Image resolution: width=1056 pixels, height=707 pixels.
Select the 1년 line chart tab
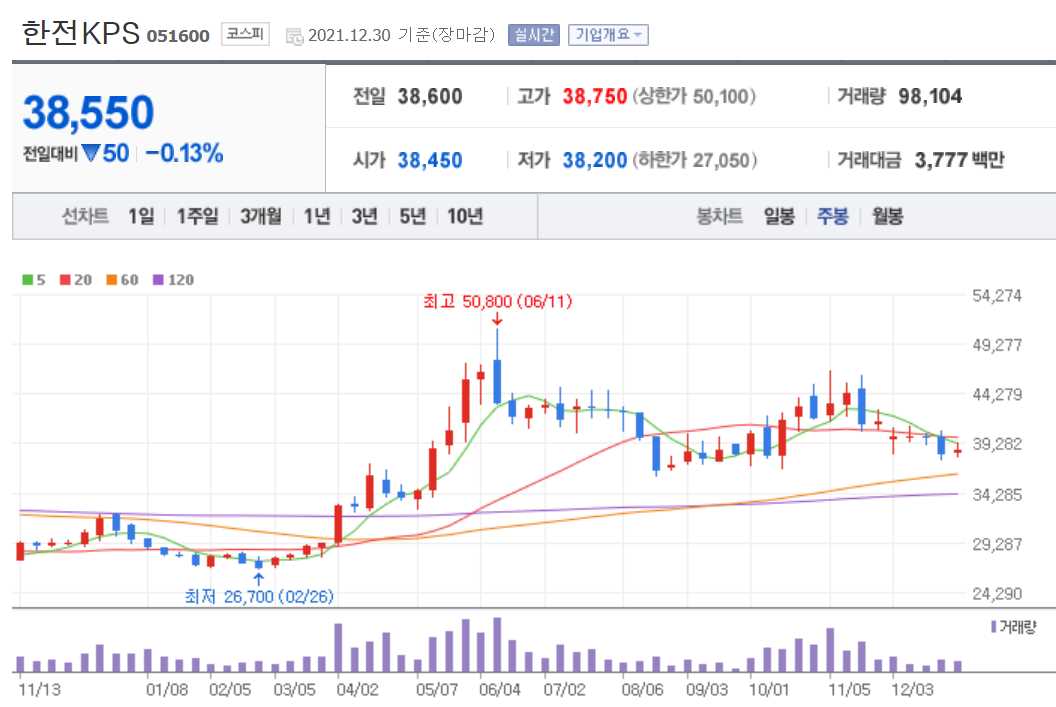pos(317,216)
